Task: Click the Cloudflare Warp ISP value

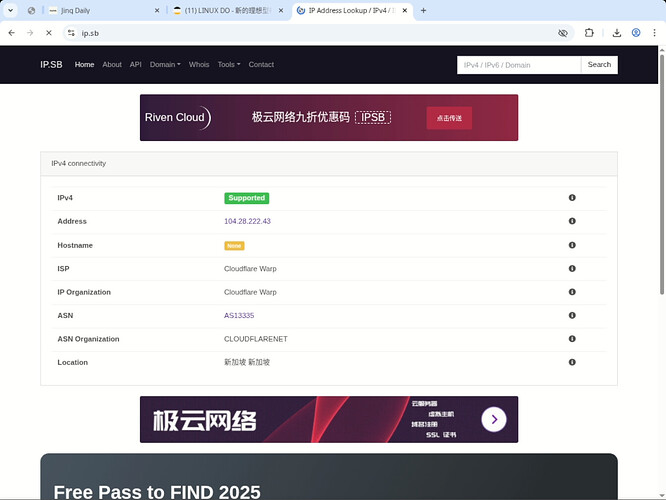Action: click(x=250, y=268)
